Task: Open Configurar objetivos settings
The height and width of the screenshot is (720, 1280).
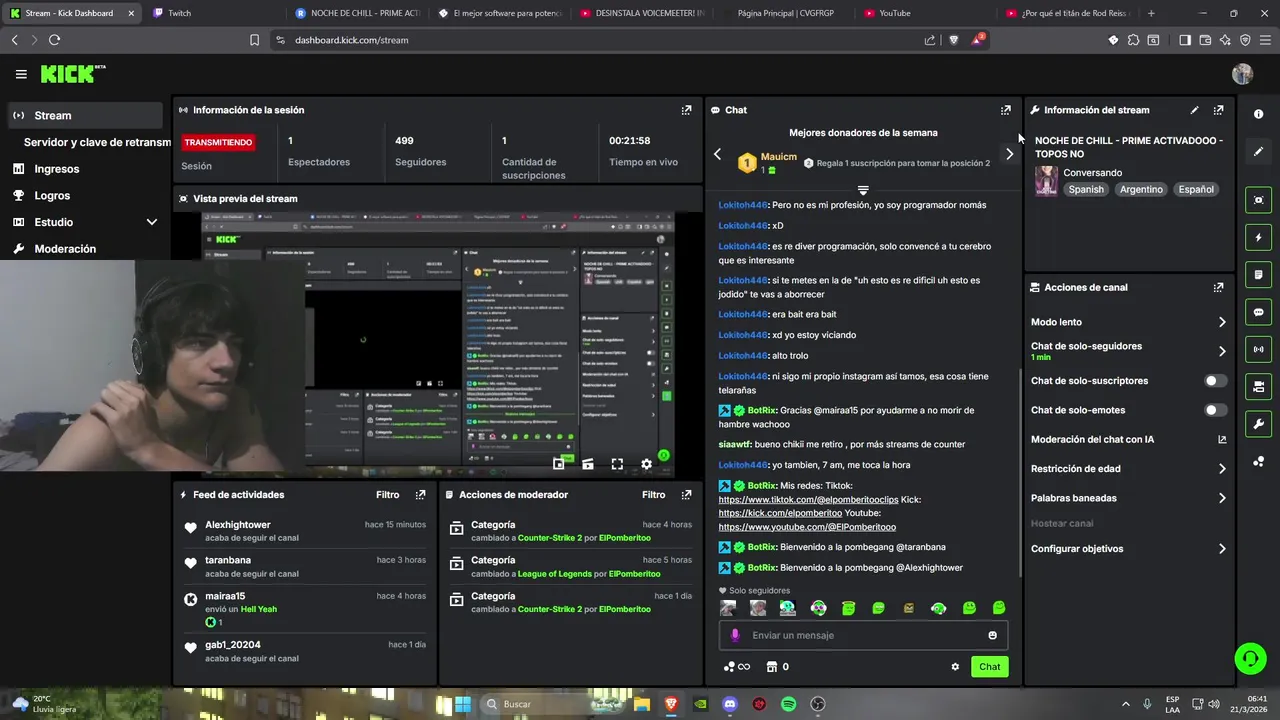Action: (x=1128, y=549)
